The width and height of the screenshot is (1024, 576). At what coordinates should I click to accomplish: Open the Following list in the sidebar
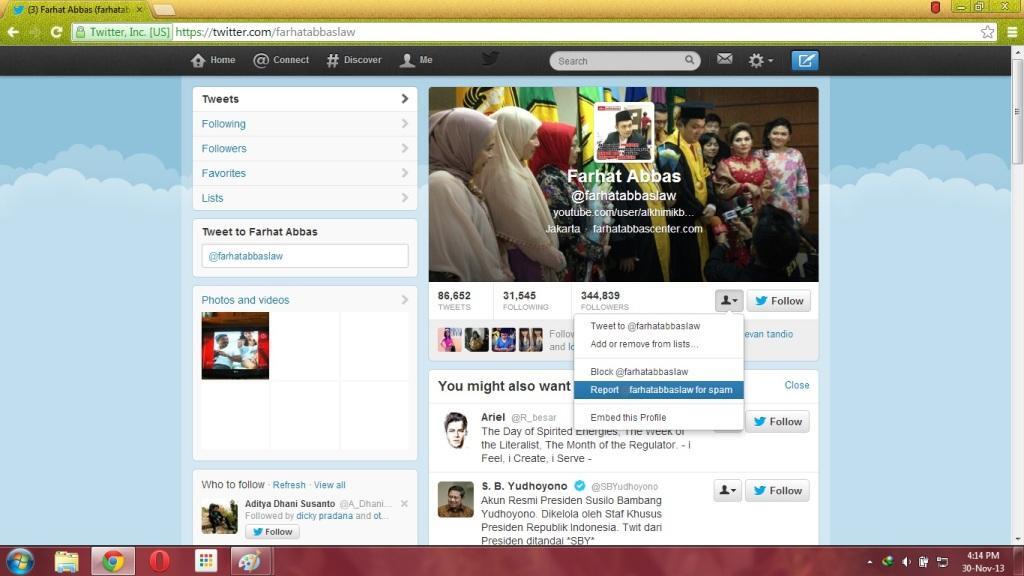pos(305,124)
